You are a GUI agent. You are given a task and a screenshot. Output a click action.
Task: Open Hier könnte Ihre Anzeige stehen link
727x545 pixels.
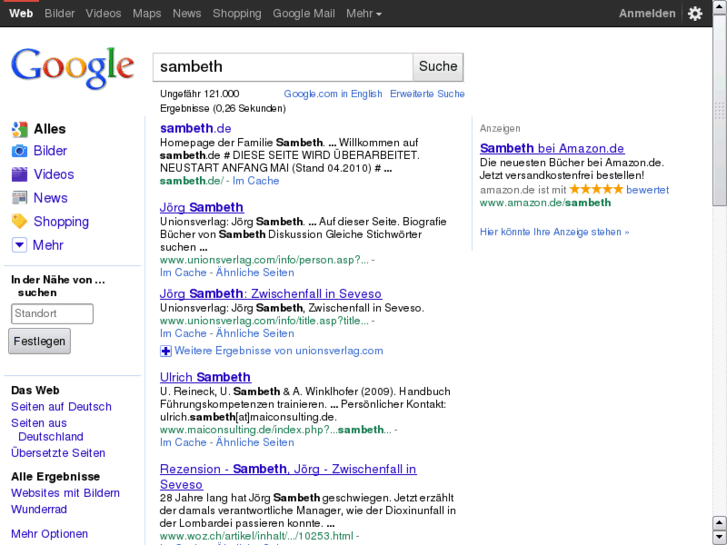[554, 232]
